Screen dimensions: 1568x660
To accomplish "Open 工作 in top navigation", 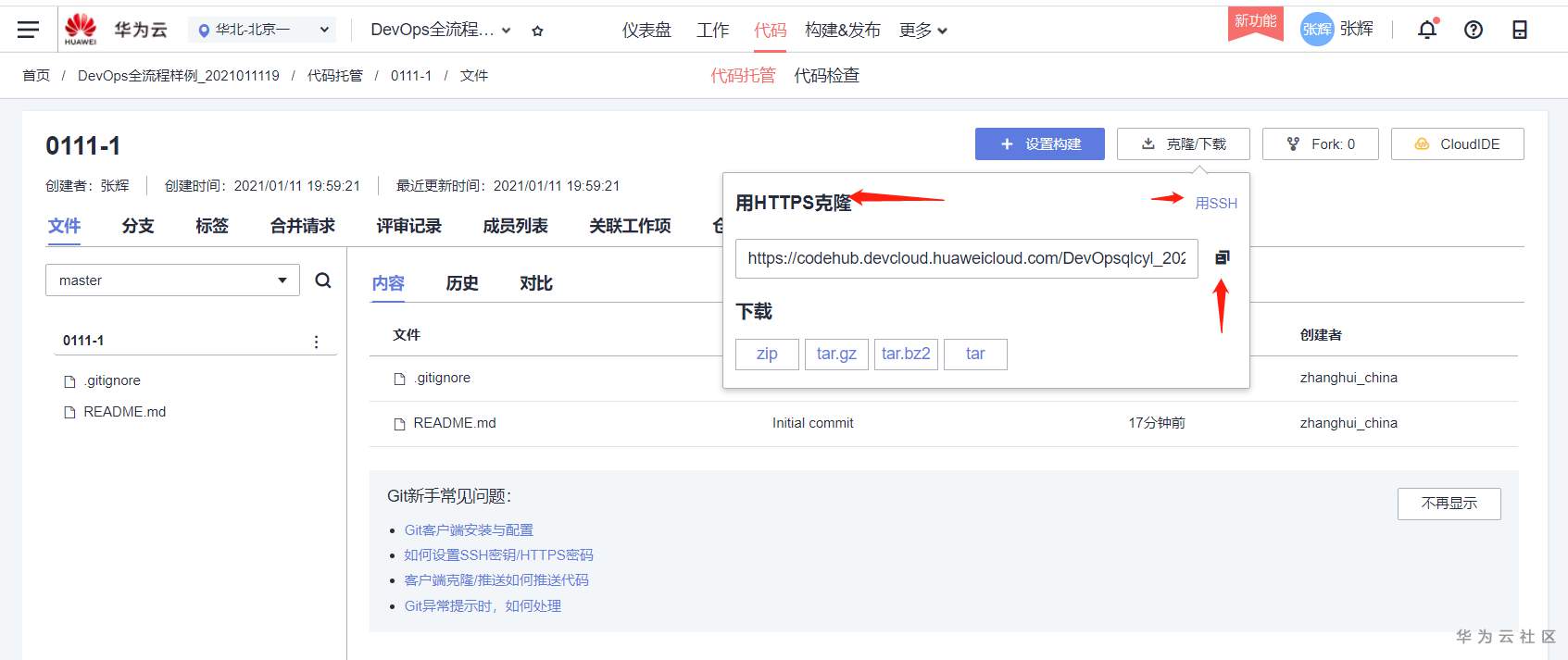I will point(713,31).
